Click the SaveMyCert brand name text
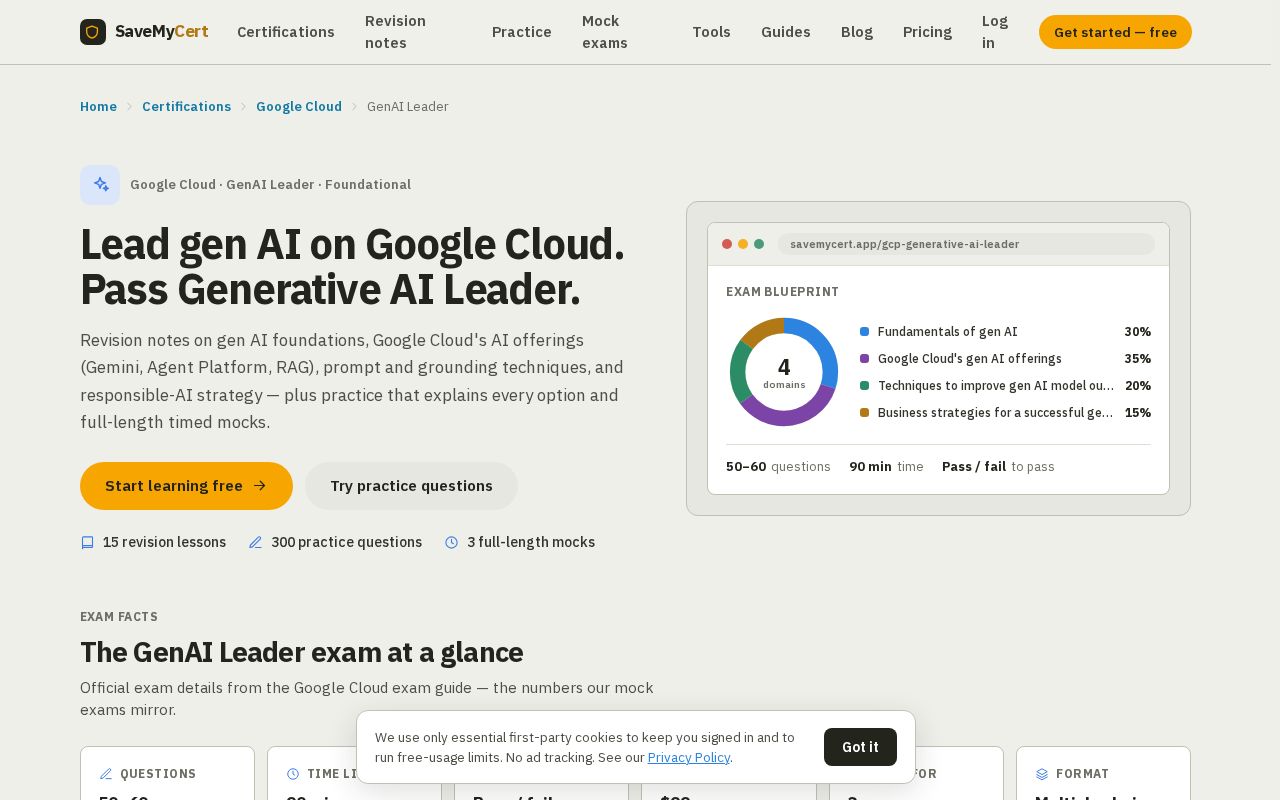 (162, 32)
